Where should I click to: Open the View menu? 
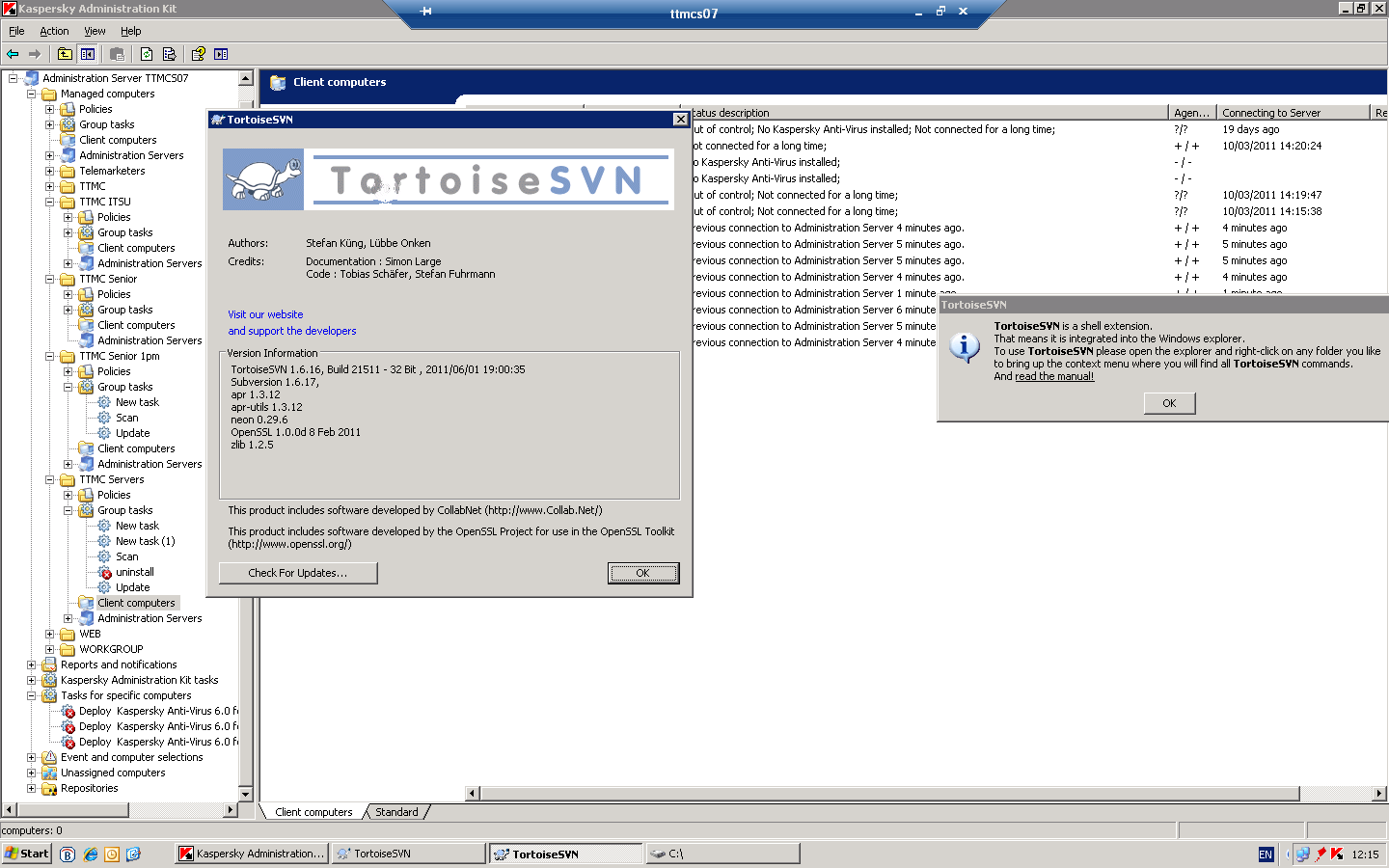click(95, 31)
